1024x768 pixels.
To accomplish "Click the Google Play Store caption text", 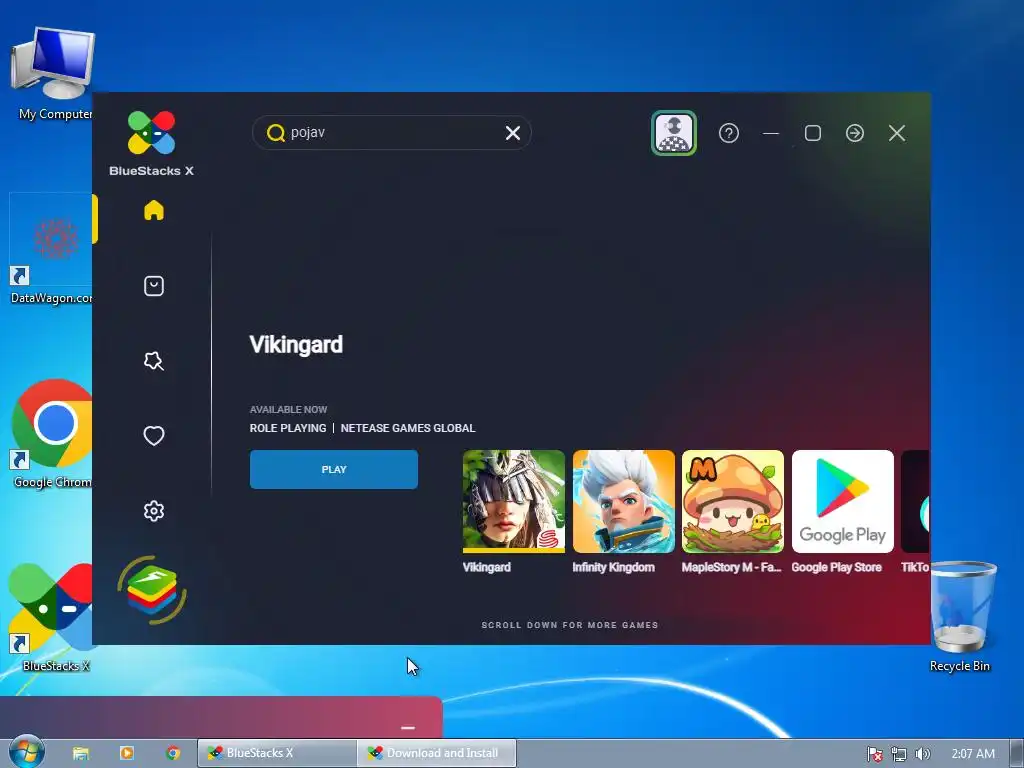I will pos(837,568).
